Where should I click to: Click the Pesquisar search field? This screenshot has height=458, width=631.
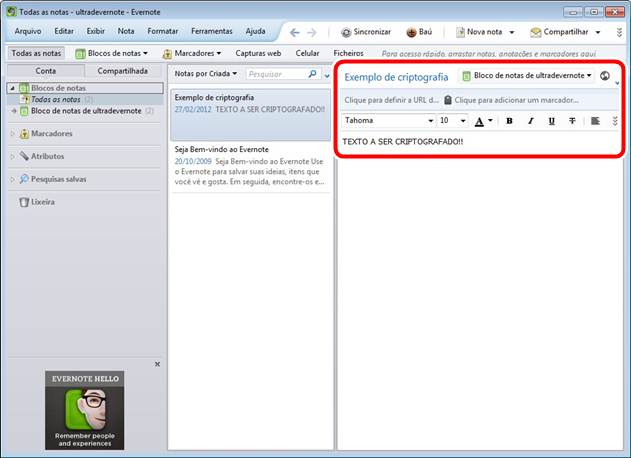tap(277, 74)
